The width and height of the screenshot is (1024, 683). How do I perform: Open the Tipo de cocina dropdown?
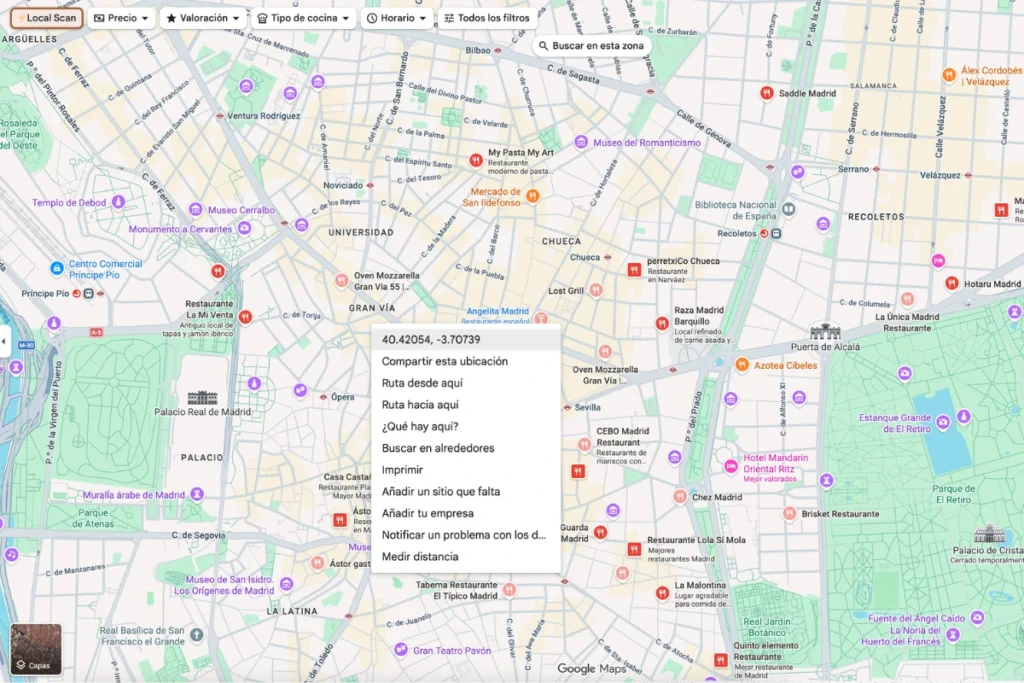point(304,17)
